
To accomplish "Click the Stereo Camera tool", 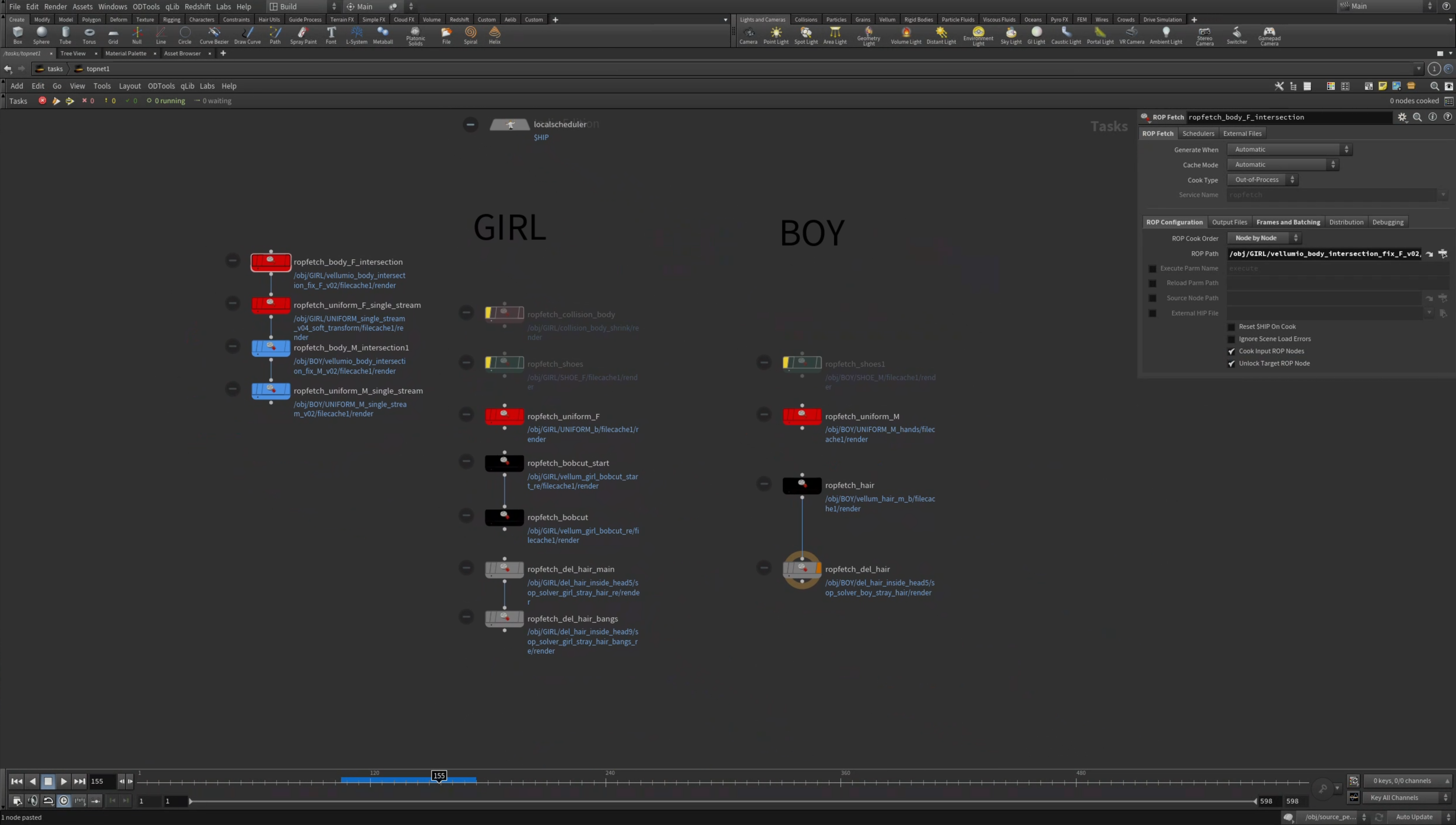I will (x=1204, y=36).
